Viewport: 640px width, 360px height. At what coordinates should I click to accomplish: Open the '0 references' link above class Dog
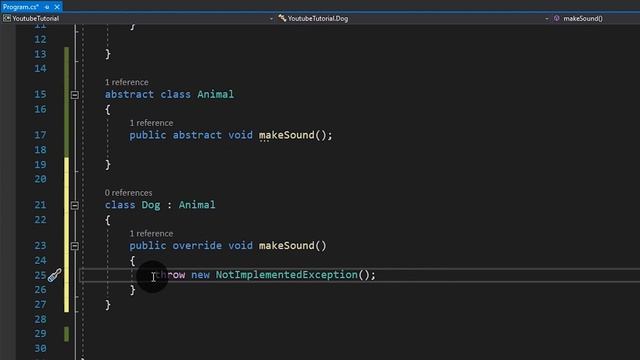(128, 193)
